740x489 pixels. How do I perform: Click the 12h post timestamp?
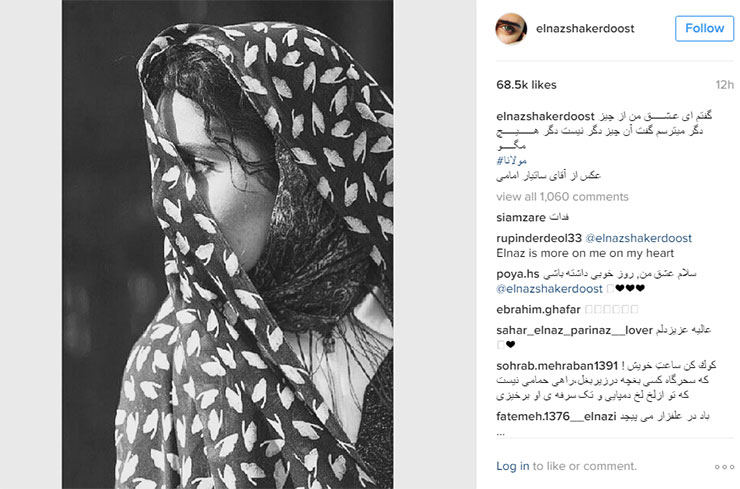click(724, 85)
